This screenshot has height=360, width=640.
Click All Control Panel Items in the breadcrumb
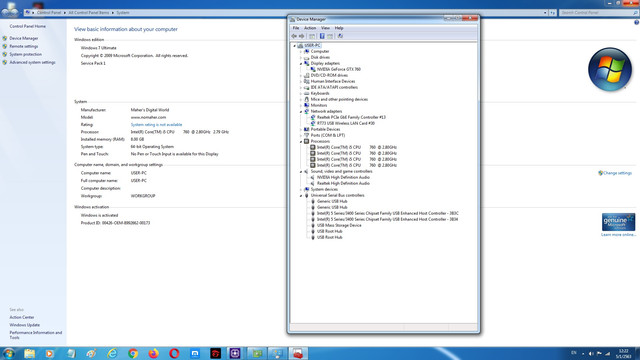(x=89, y=13)
